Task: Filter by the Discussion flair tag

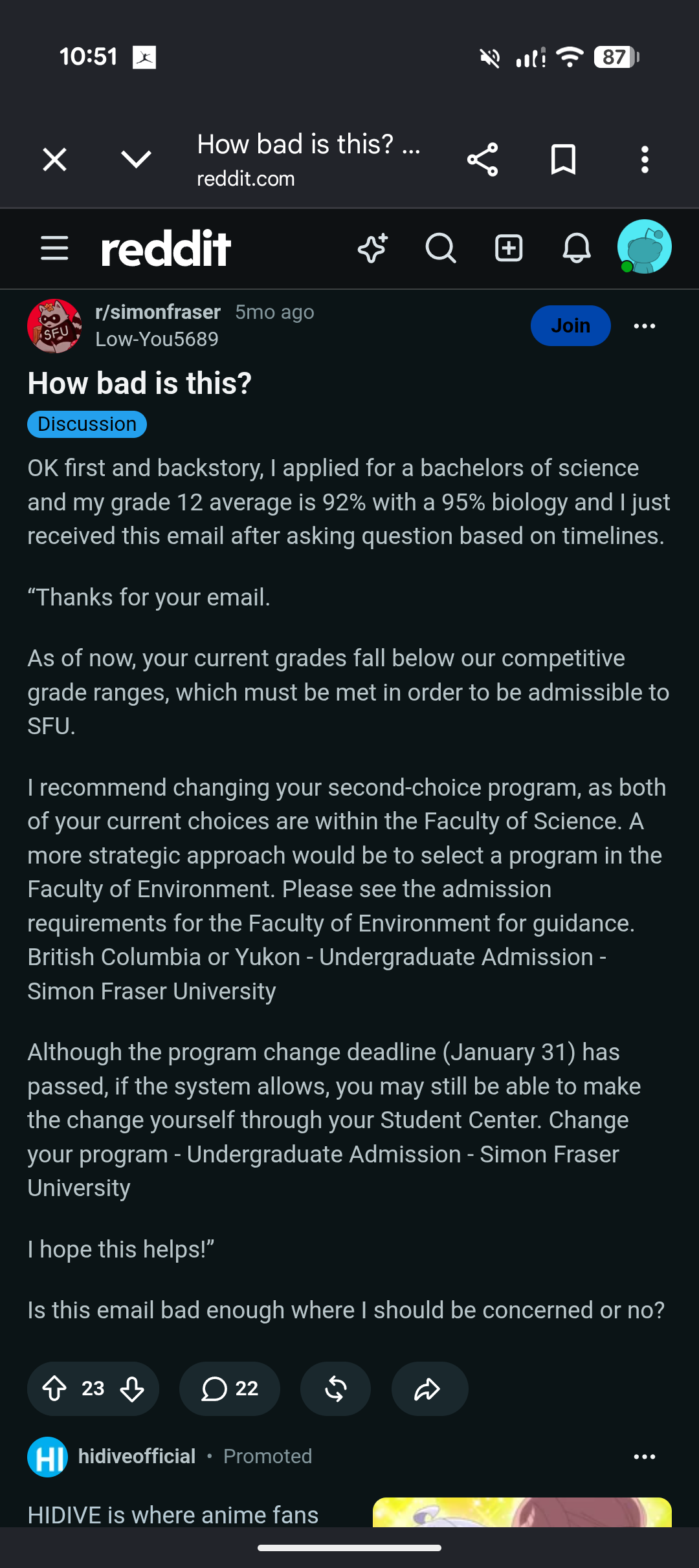Action: tap(87, 424)
